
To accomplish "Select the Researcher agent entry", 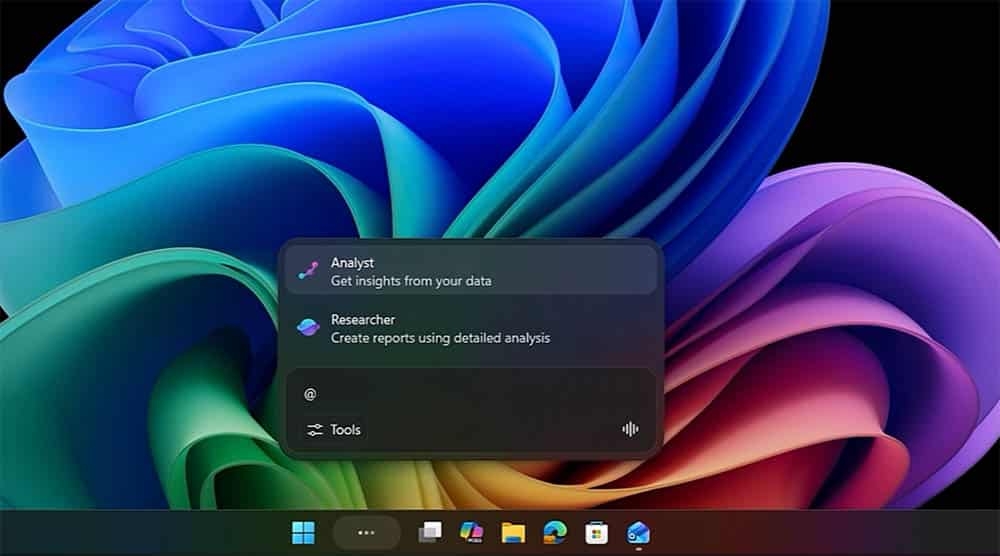I will click(471, 328).
